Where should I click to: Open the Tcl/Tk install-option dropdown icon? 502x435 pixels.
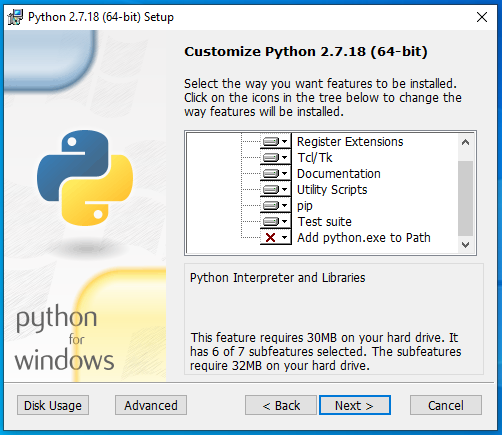coord(275,158)
